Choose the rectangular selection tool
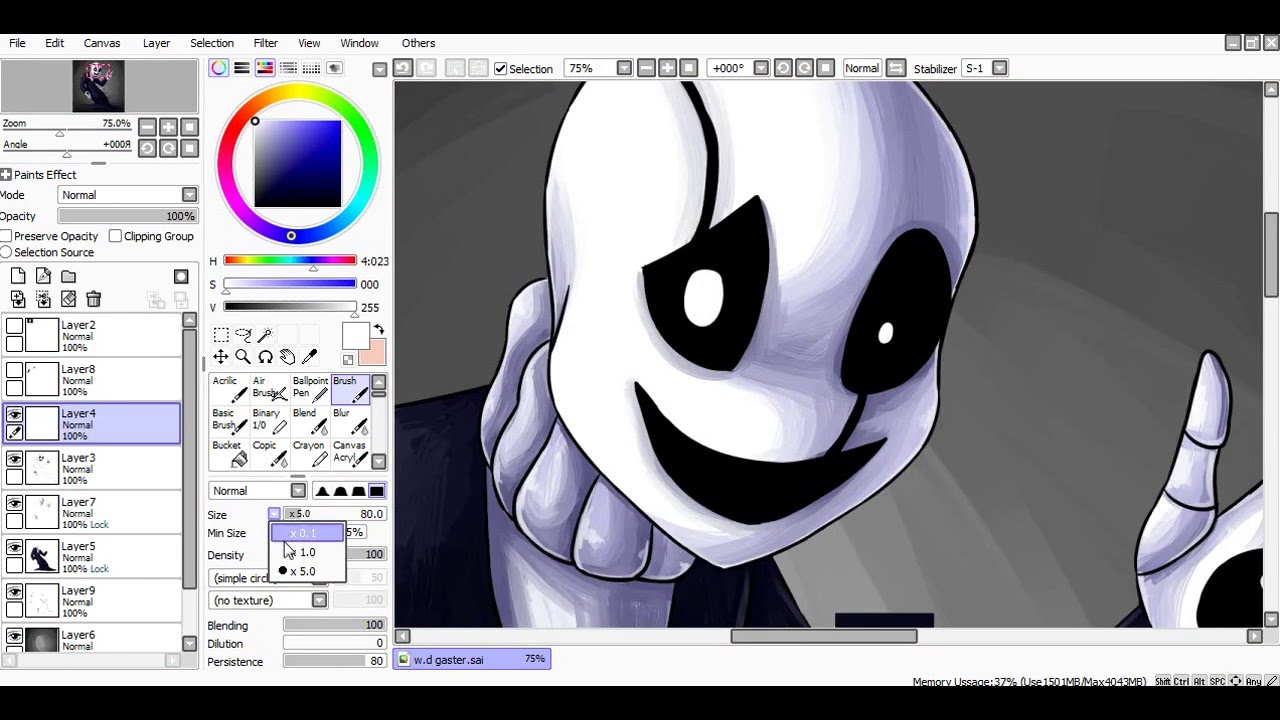This screenshot has width=1280, height=720. coord(221,335)
